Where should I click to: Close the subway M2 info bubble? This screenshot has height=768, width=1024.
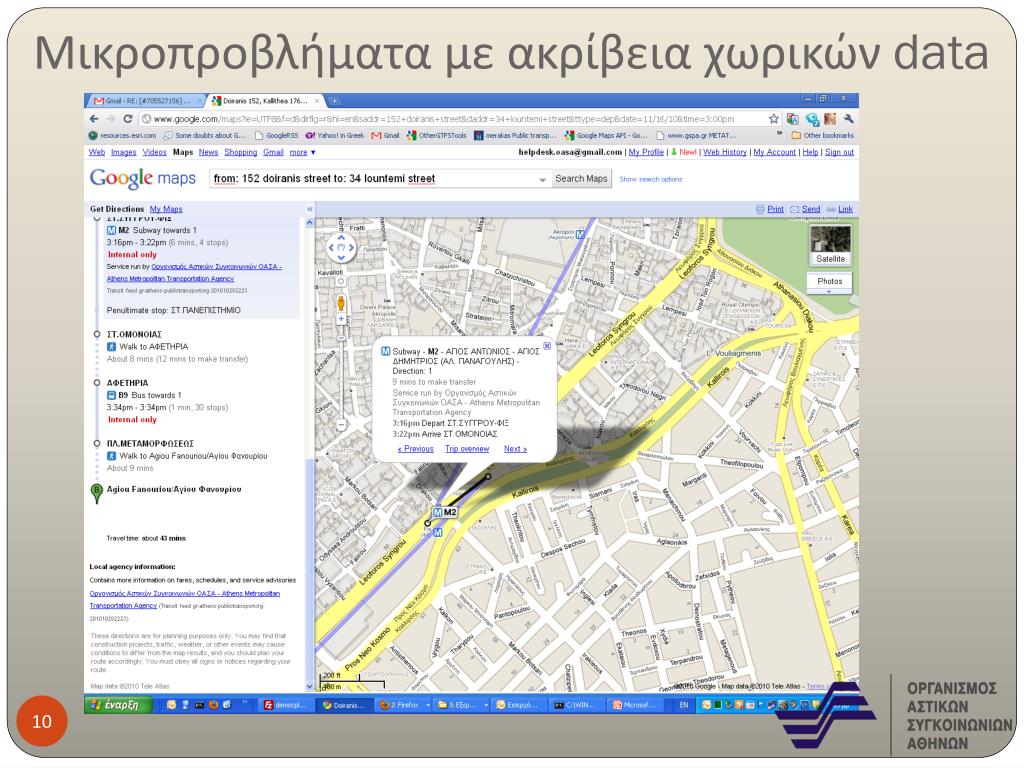point(547,345)
